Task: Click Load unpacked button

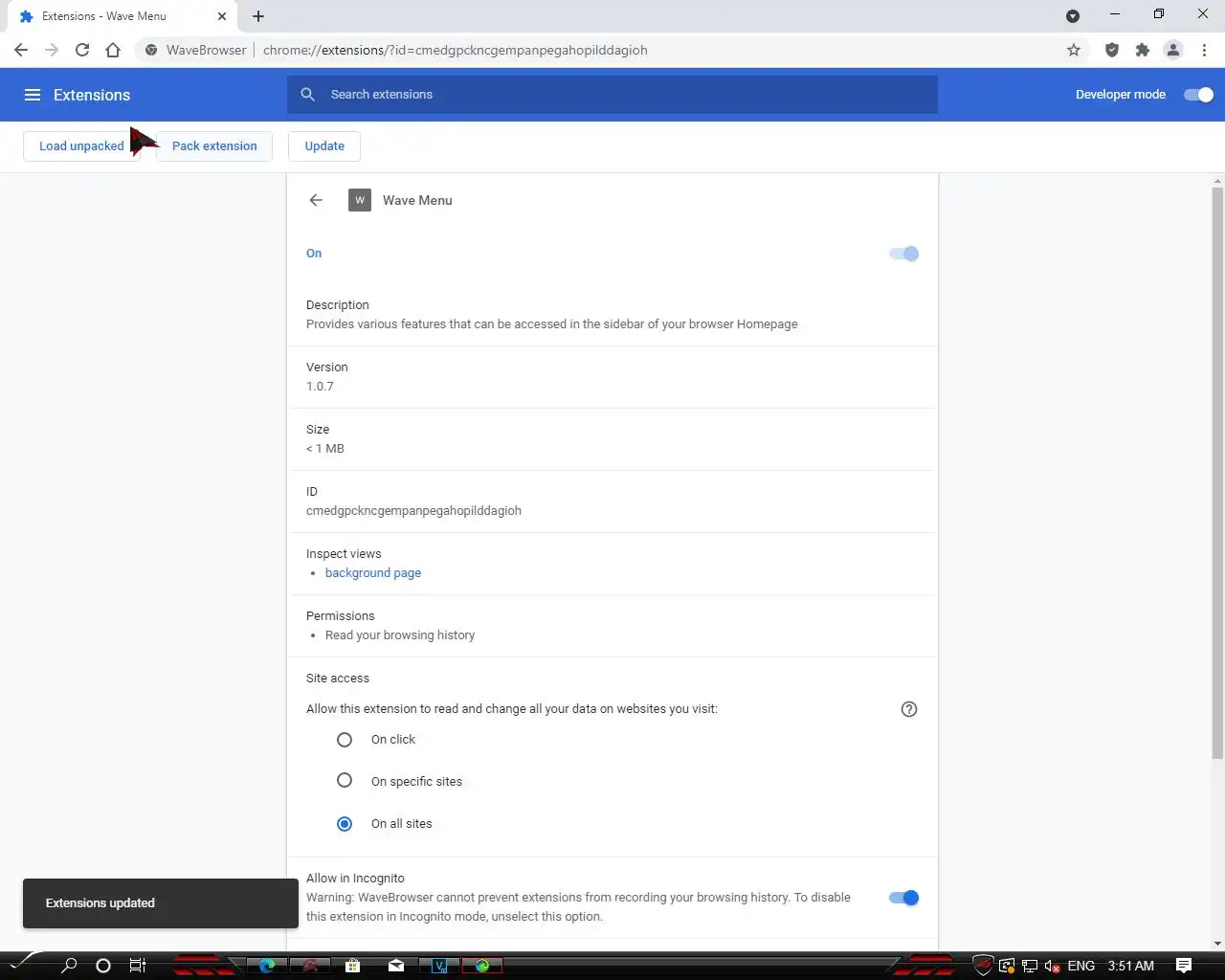Action: [81, 146]
